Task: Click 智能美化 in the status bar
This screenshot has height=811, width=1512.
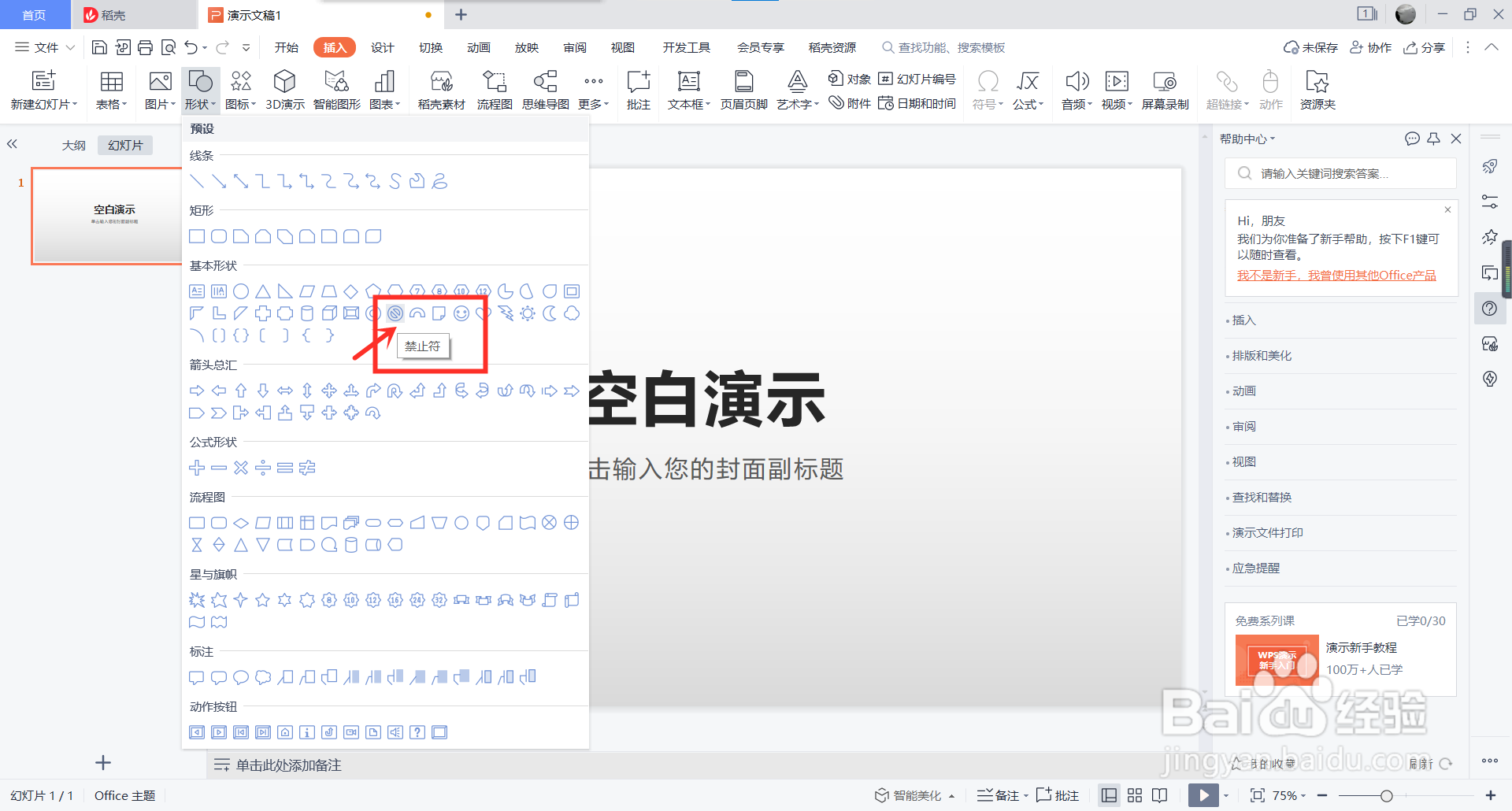Action: click(x=914, y=795)
